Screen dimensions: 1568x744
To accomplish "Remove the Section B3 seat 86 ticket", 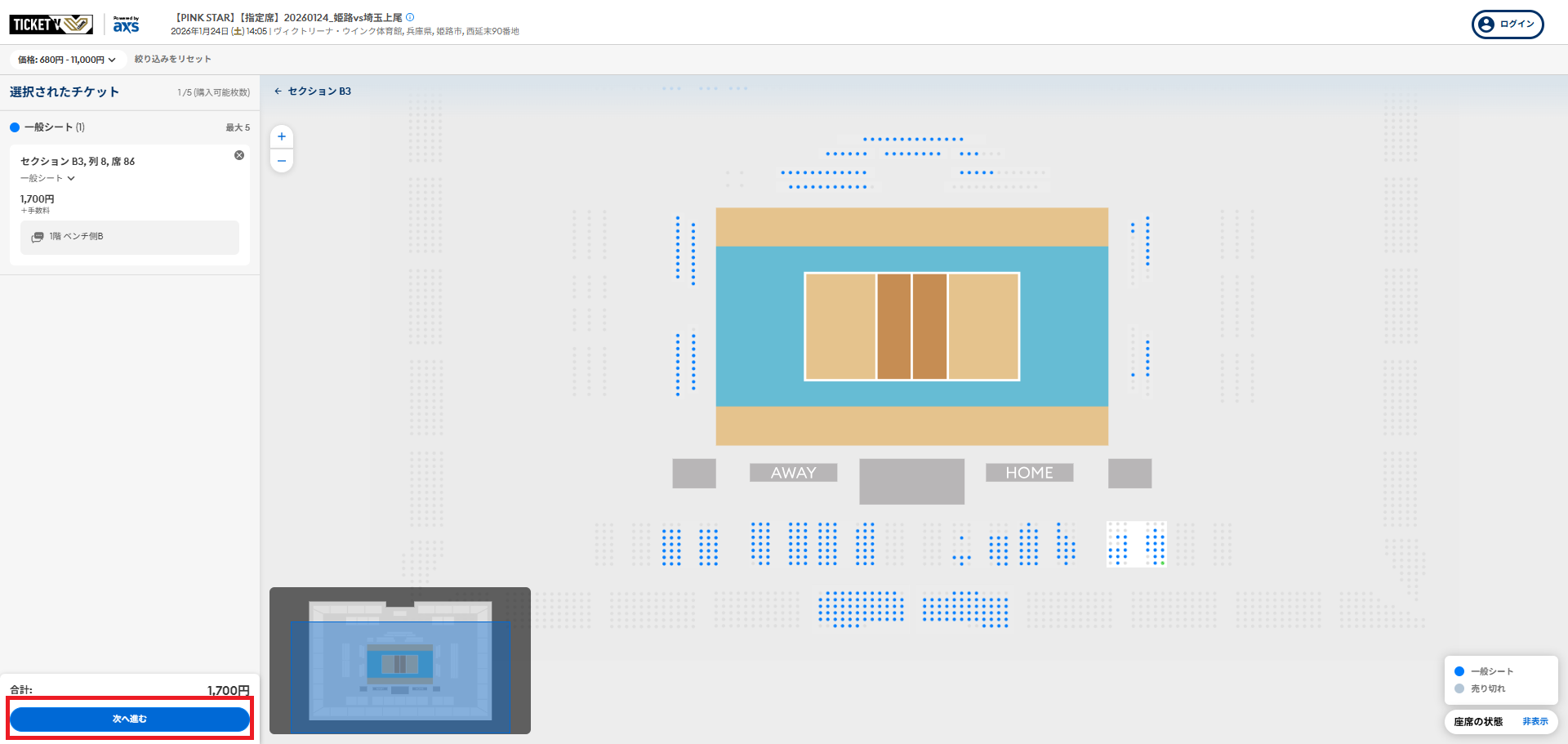I will tap(239, 155).
